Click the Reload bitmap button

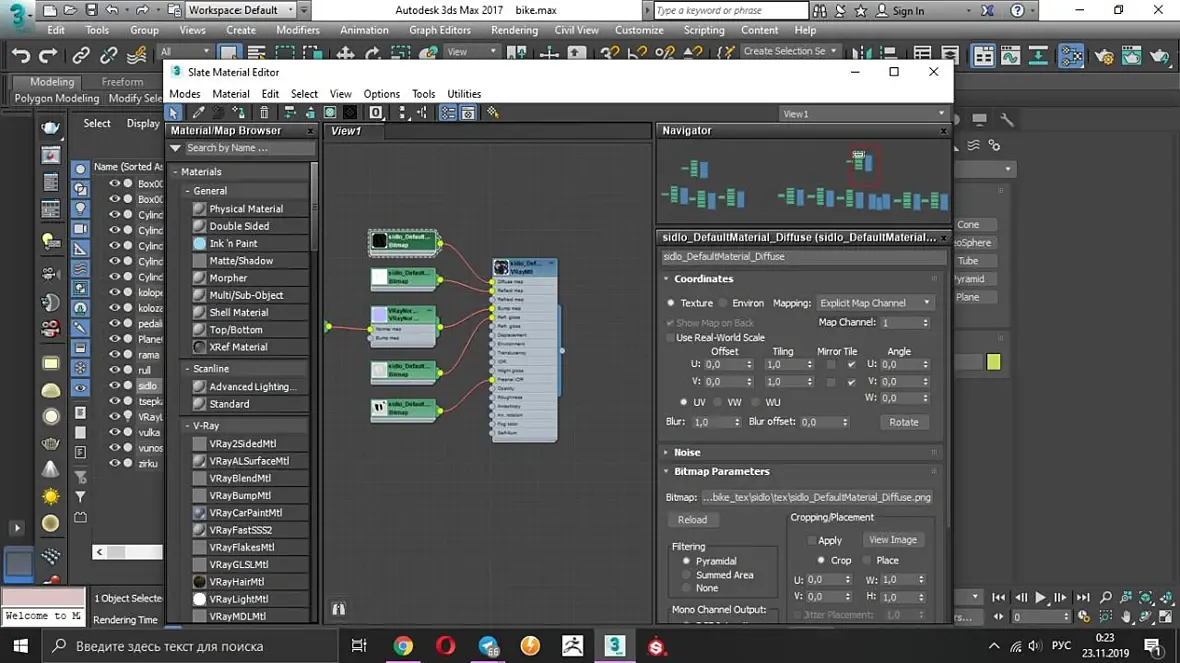[692, 520]
